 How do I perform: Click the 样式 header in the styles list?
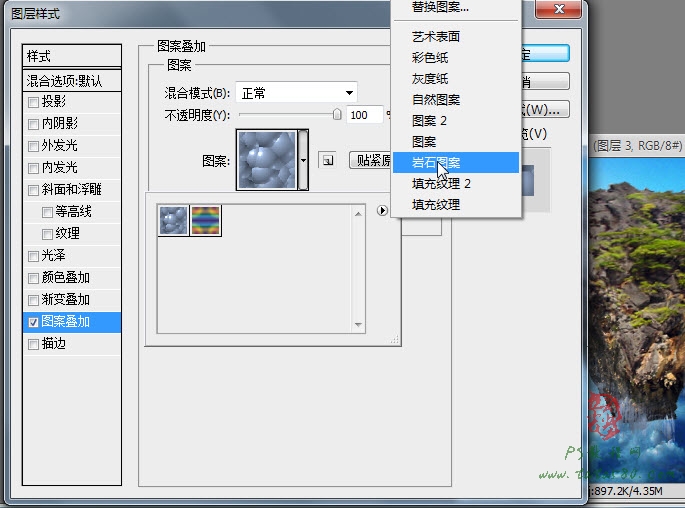(x=72, y=56)
